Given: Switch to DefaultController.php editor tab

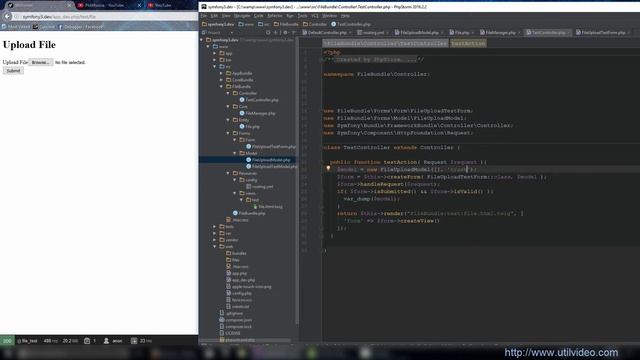Looking at the screenshot, I should [327, 32].
